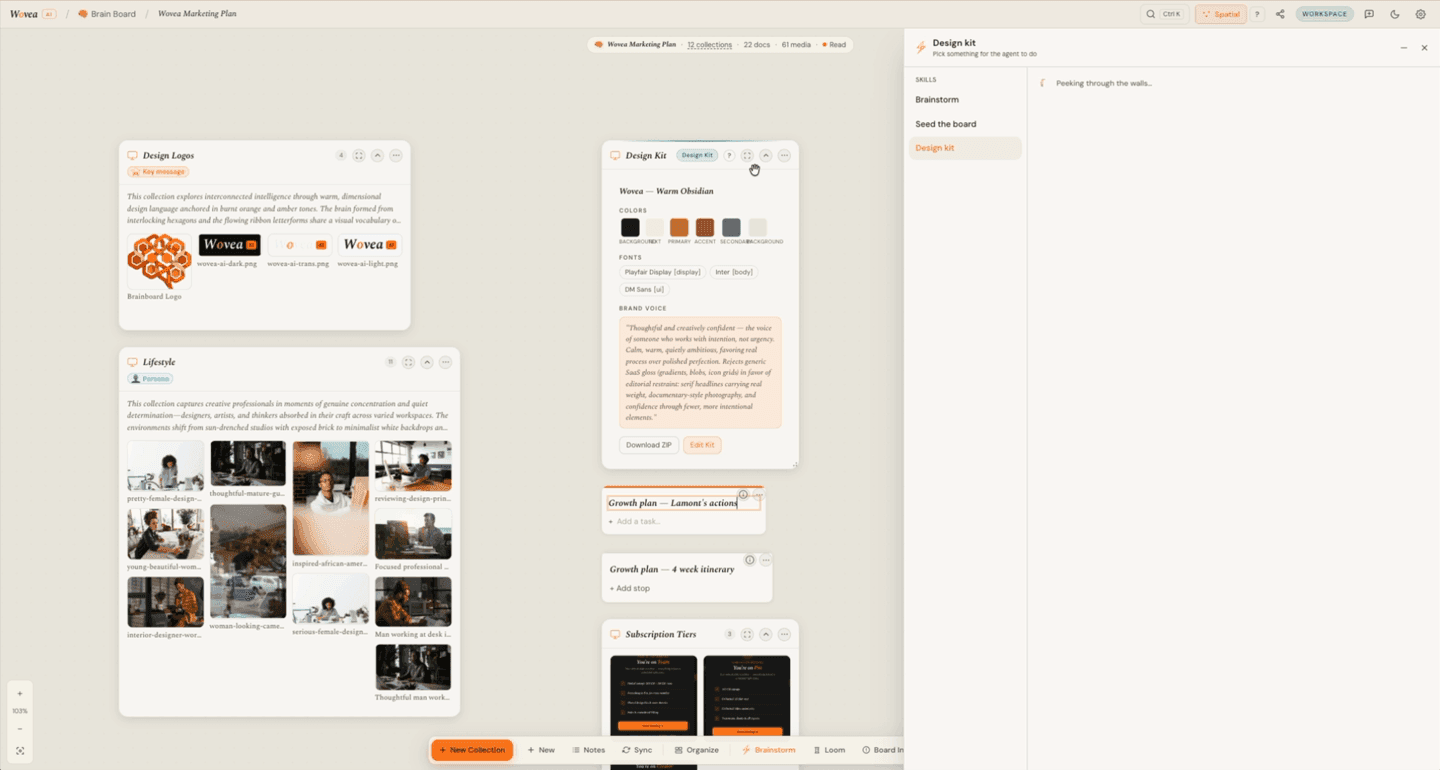Select the black Background color swatch

click(630, 227)
